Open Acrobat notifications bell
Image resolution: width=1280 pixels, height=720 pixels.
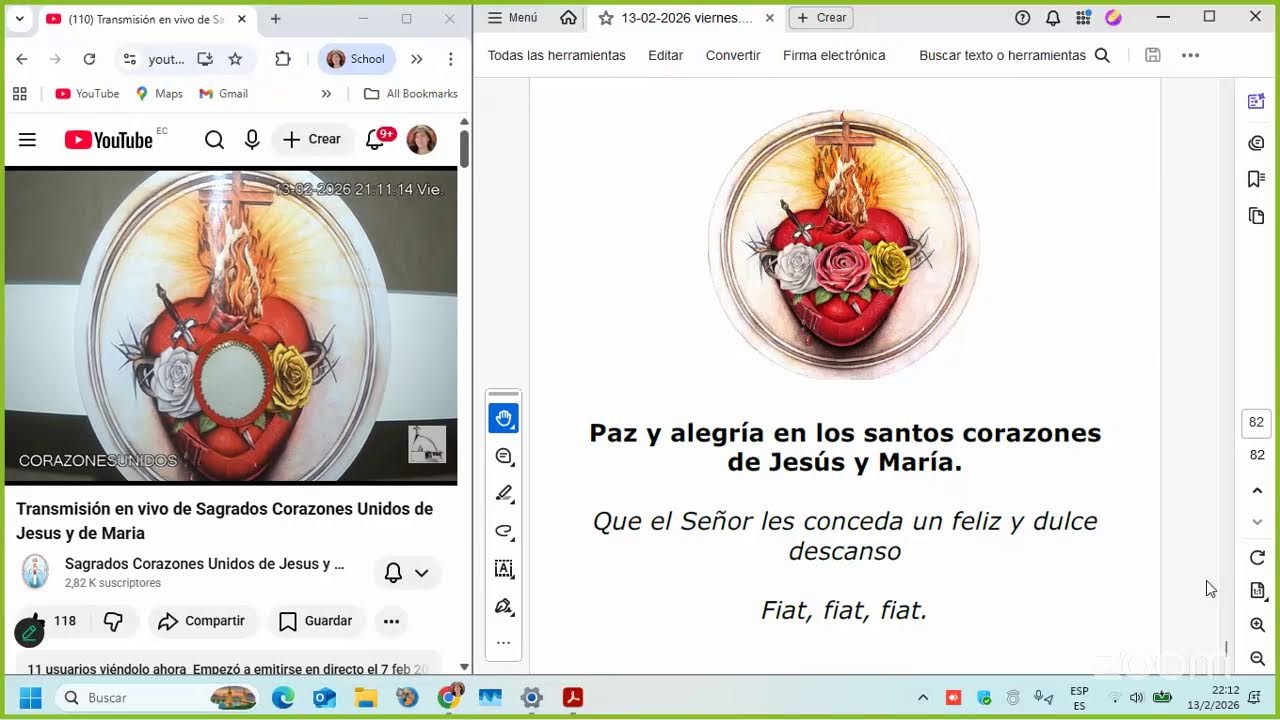click(1053, 17)
